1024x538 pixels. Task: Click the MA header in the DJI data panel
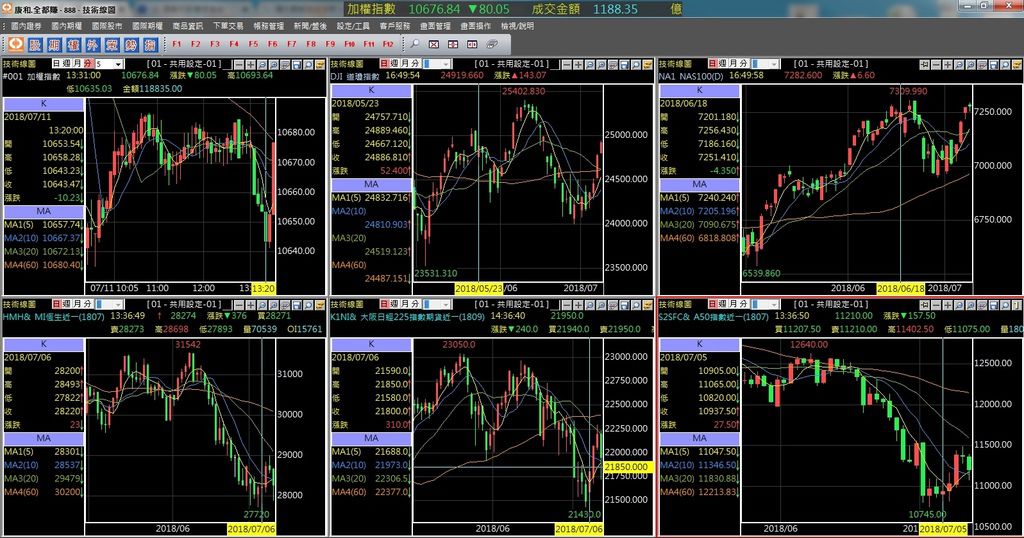[x=372, y=184]
